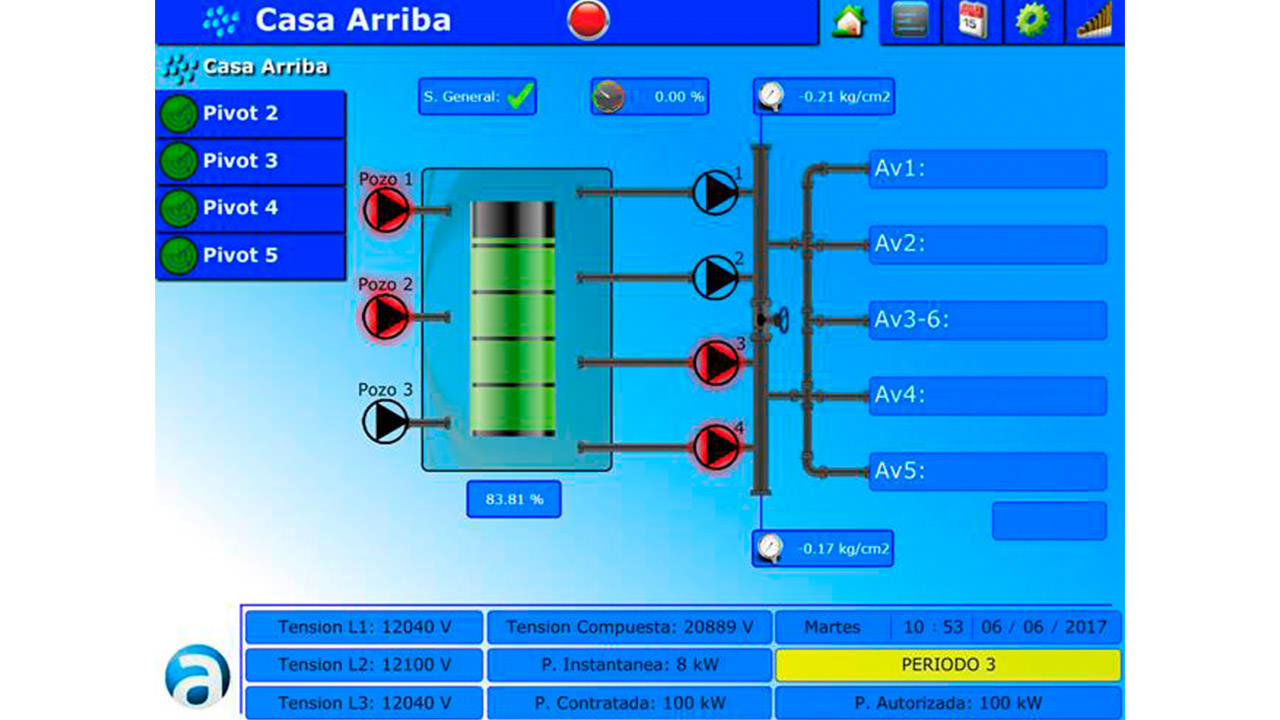Click the P. Contratada 100 kW field

629,703
